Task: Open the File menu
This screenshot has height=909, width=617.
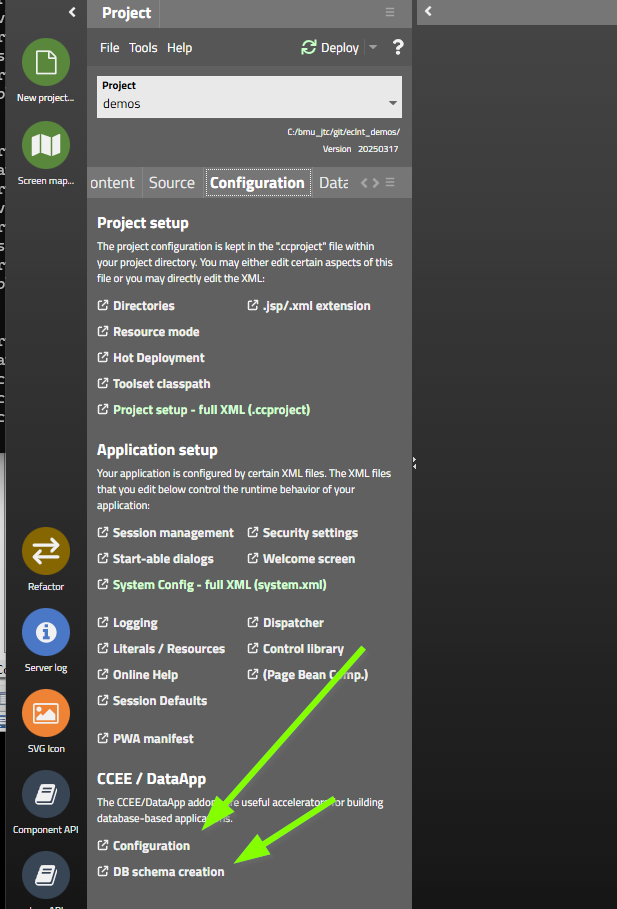Action: tap(109, 48)
